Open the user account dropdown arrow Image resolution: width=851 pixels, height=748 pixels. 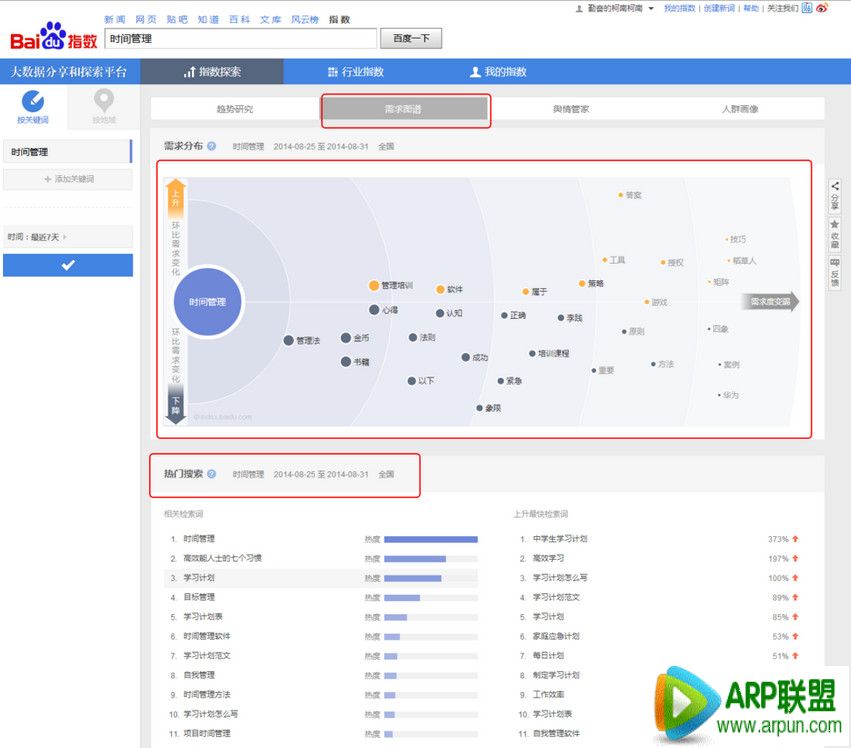pos(651,8)
